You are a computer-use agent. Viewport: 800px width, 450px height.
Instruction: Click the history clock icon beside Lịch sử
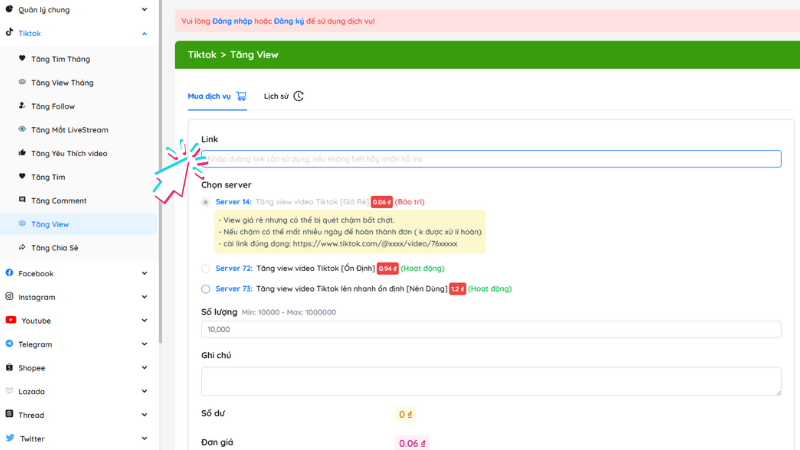[298, 96]
